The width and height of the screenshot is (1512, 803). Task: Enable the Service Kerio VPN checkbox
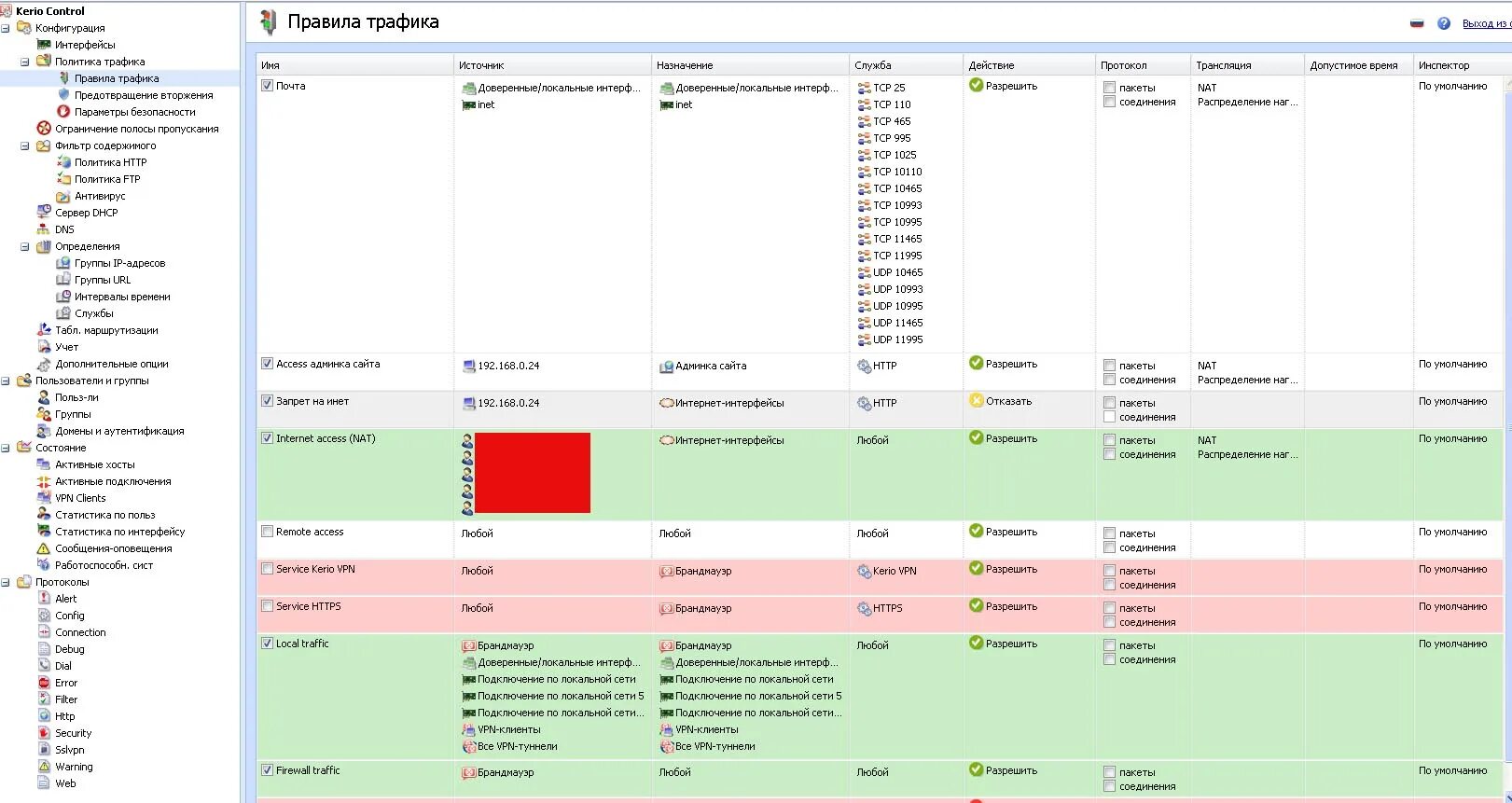268,569
